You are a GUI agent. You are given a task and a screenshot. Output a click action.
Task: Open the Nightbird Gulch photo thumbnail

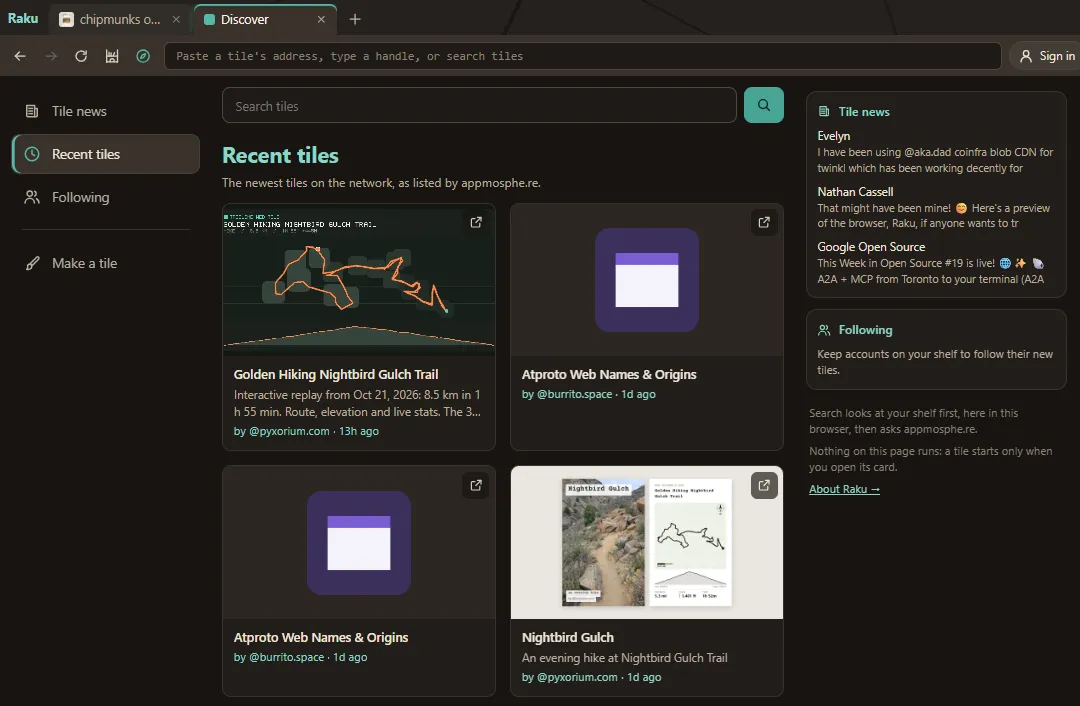(647, 543)
